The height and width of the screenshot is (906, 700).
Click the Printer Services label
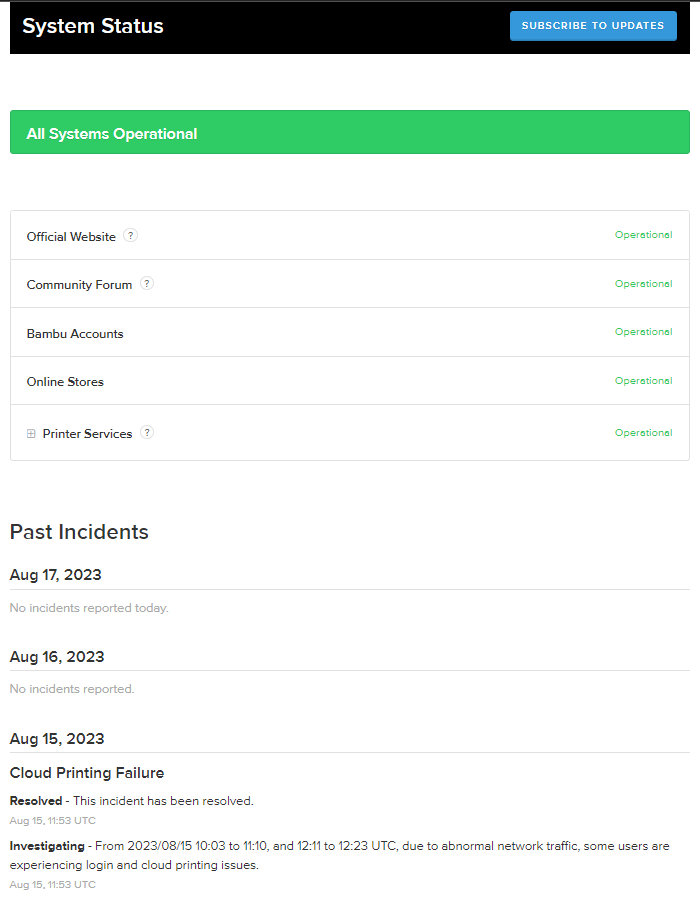coord(87,434)
